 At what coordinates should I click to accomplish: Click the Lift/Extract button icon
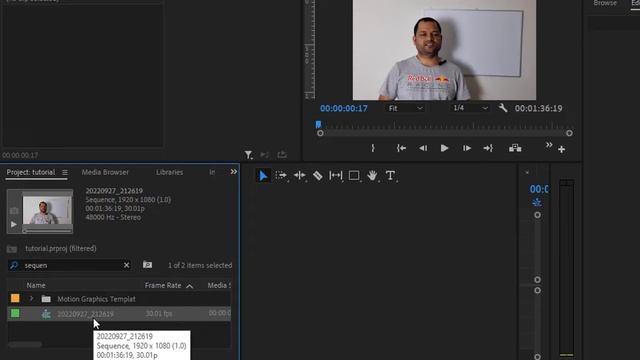coord(515,148)
